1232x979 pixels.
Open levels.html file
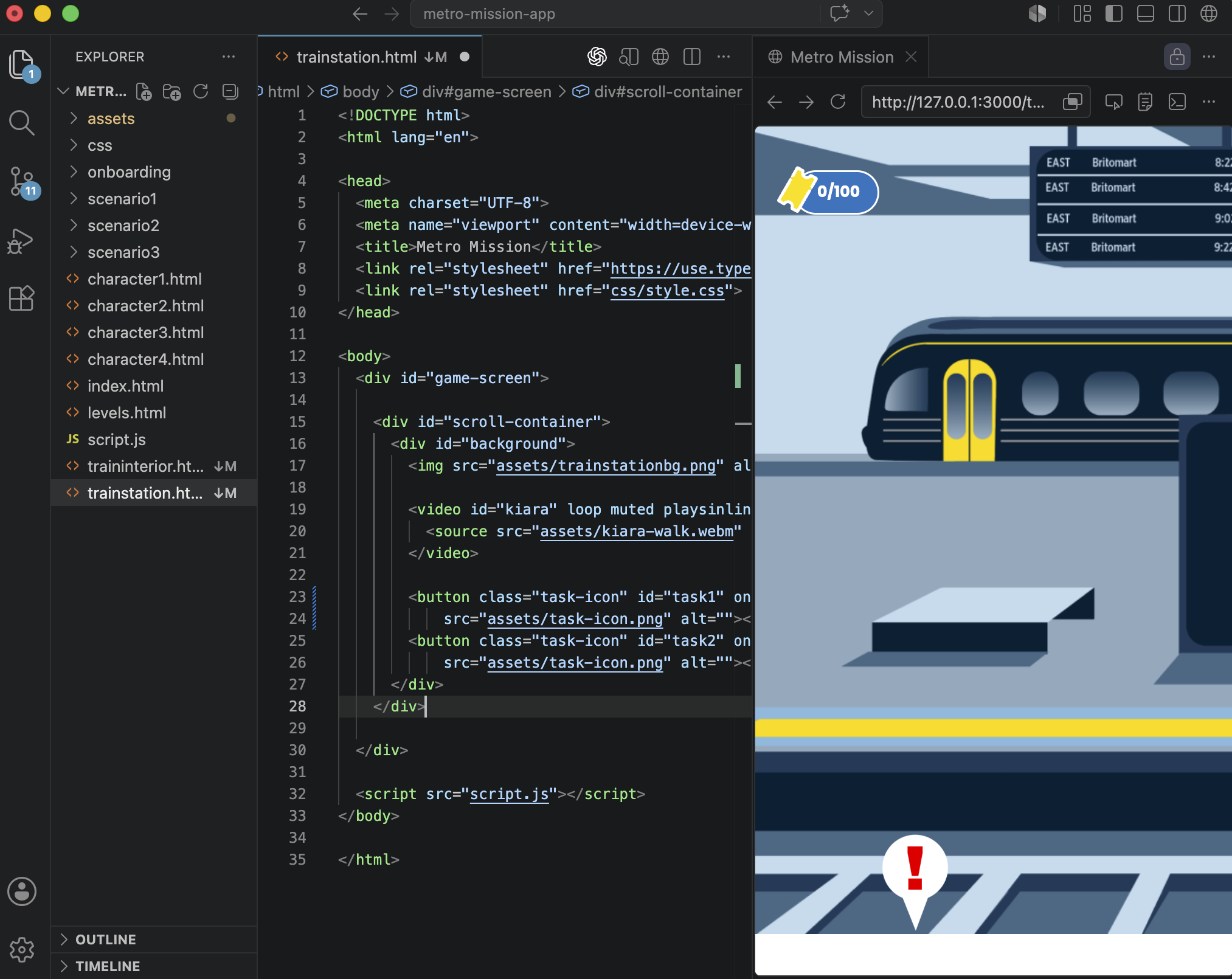coord(153,413)
